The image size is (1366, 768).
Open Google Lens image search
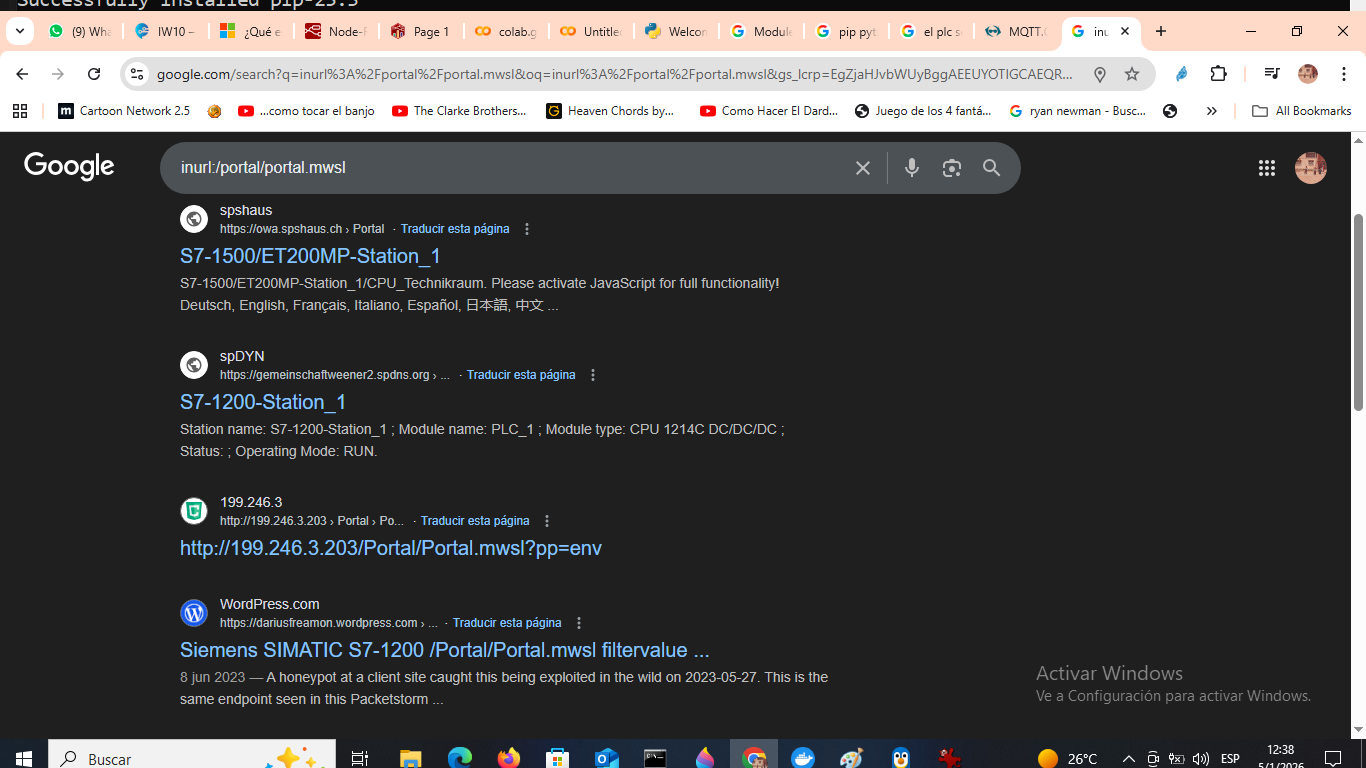click(x=951, y=168)
